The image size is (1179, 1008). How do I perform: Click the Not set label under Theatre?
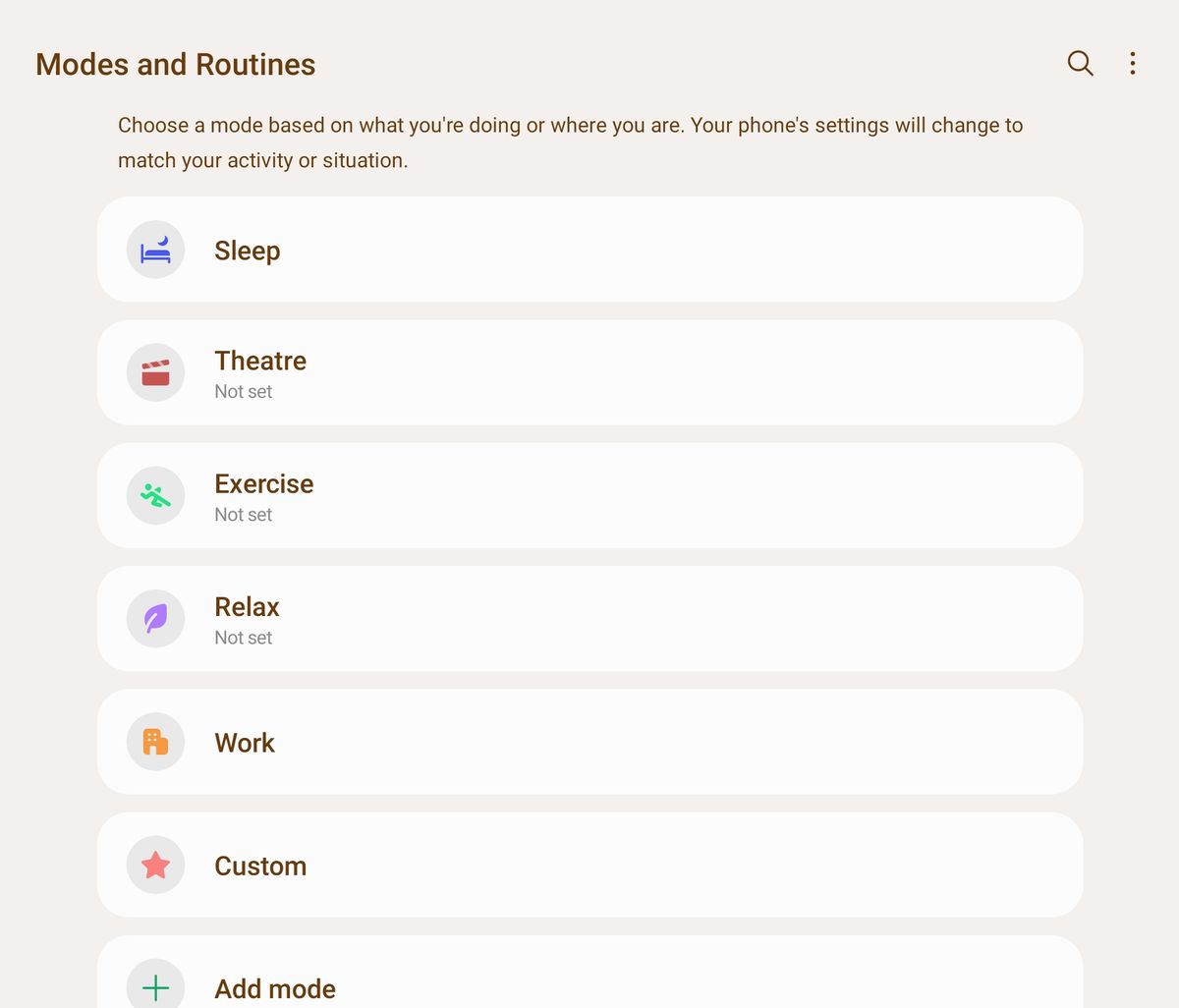(244, 391)
